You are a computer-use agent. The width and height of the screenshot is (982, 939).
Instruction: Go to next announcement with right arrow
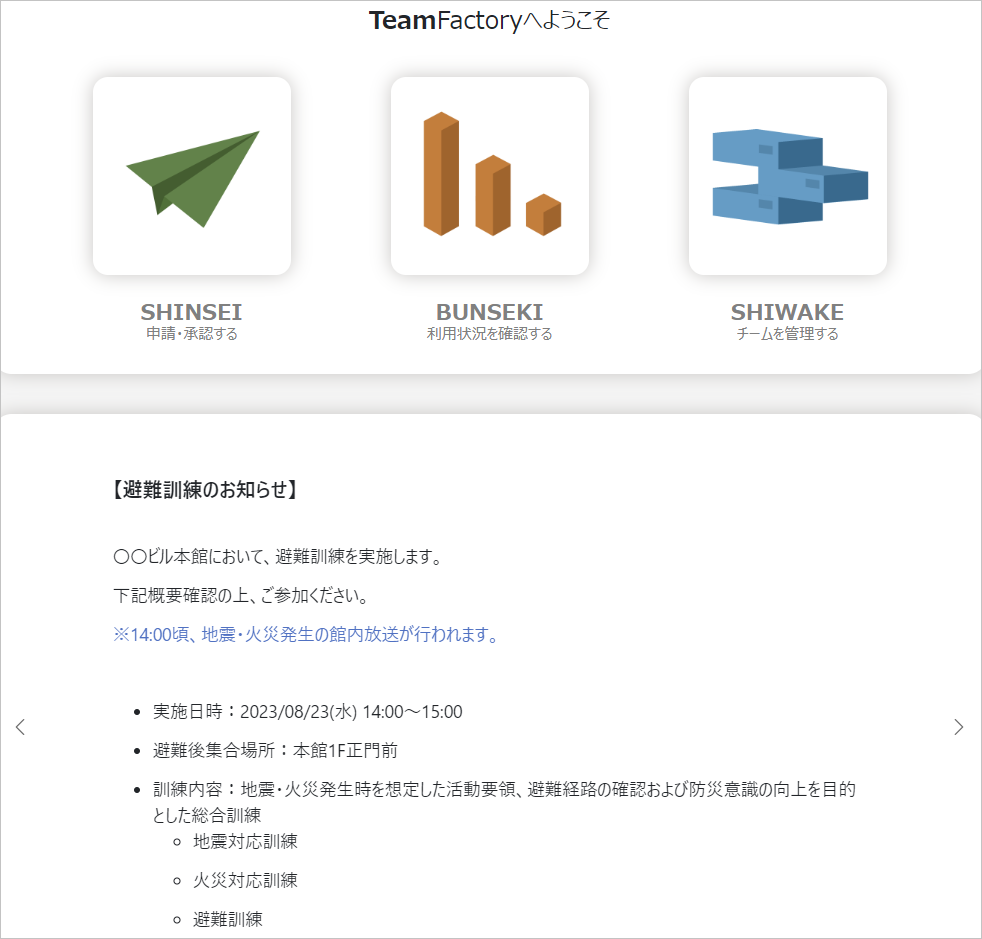(958, 727)
